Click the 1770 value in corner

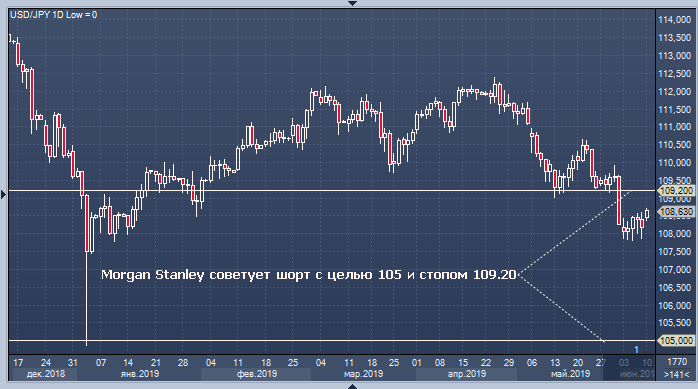(677, 362)
